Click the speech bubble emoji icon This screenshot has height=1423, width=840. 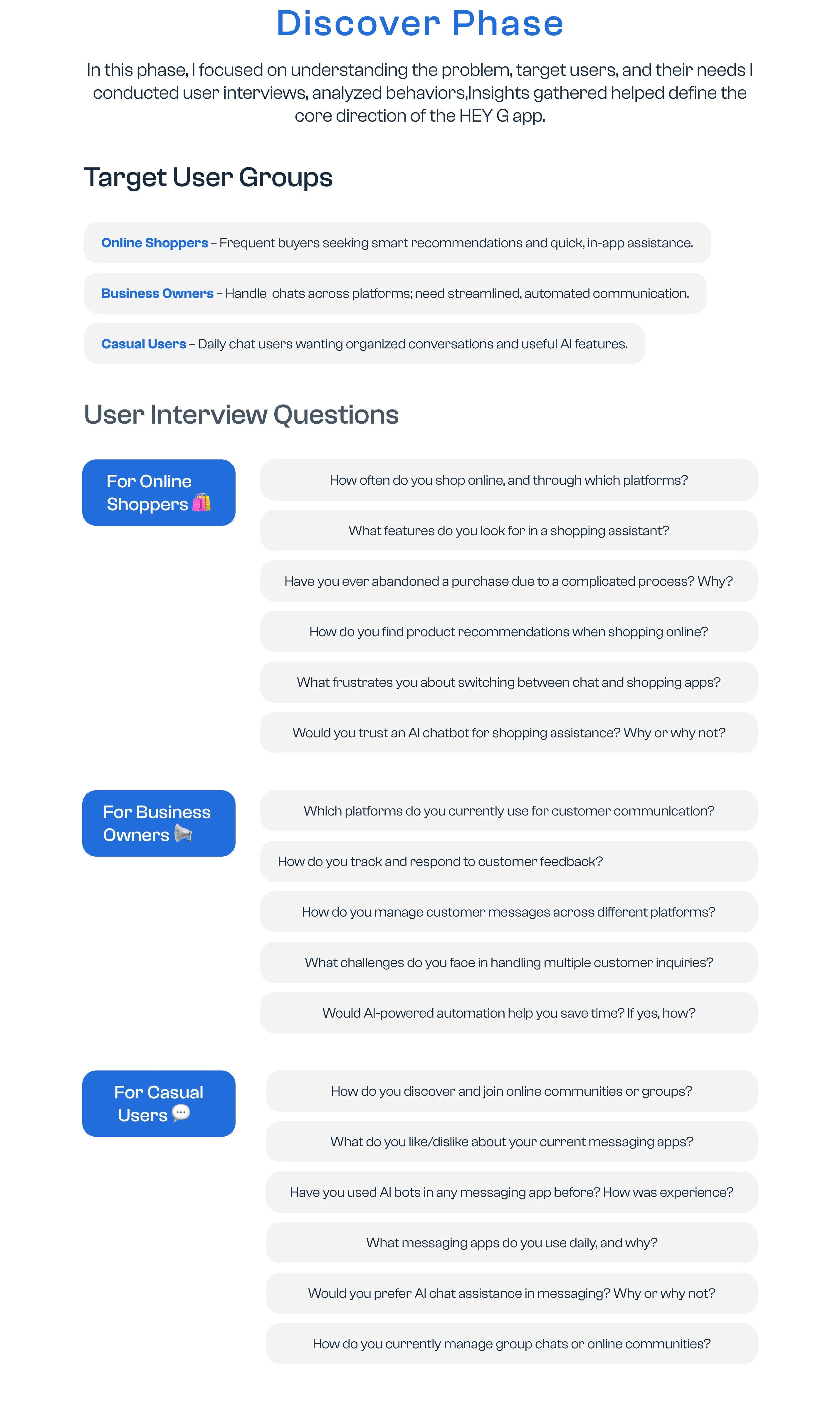click(x=181, y=1113)
